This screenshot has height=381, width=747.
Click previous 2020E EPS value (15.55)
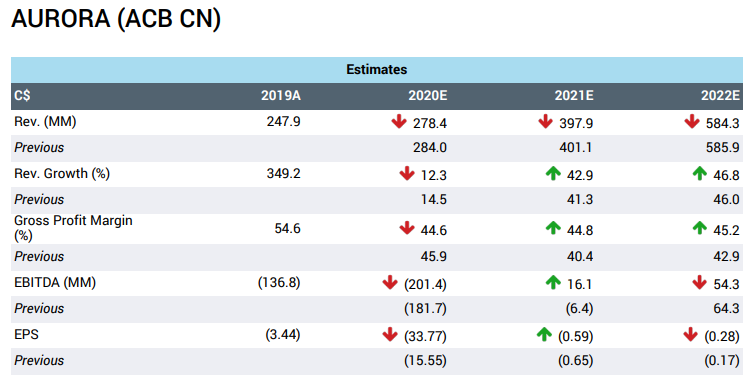(x=425, y=361)
